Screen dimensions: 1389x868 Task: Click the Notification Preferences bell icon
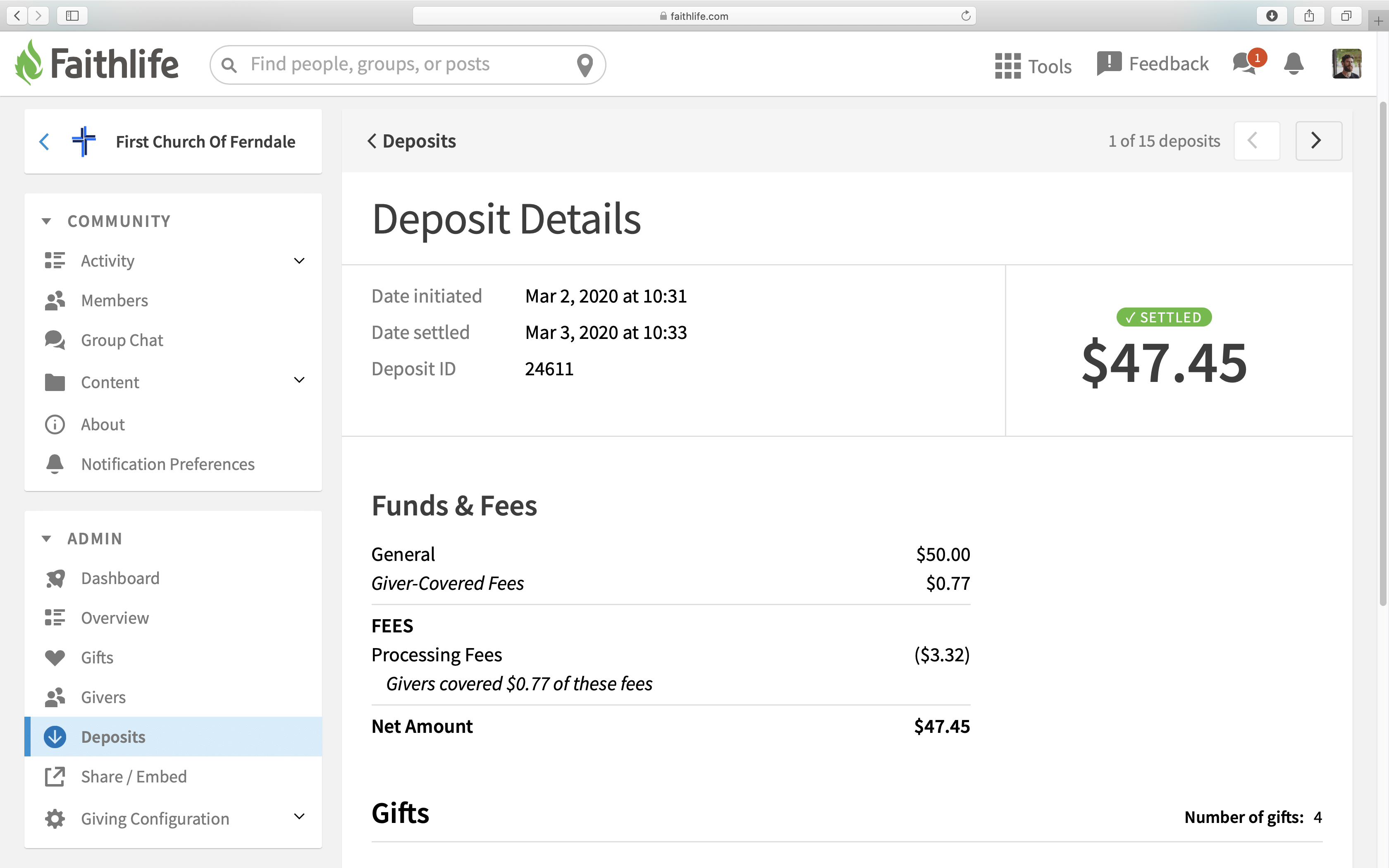(55, 463)
